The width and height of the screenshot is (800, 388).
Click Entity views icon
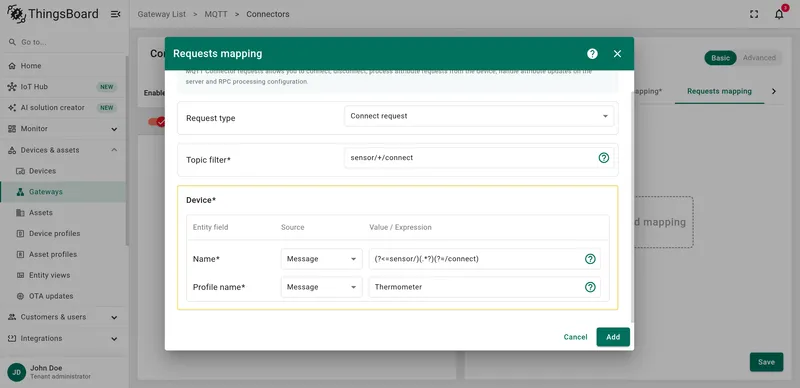click(x=20, y=275)
